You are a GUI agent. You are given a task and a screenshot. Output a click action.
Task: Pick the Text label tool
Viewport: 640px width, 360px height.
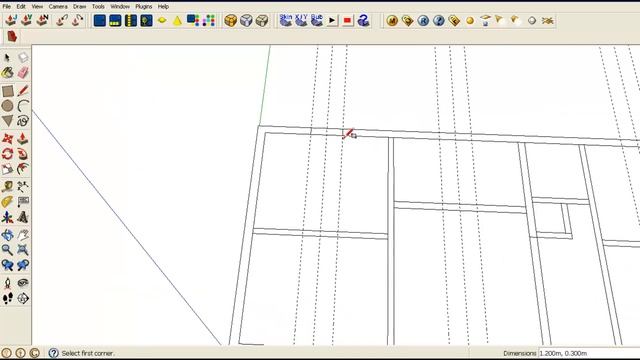pos(23,202)
